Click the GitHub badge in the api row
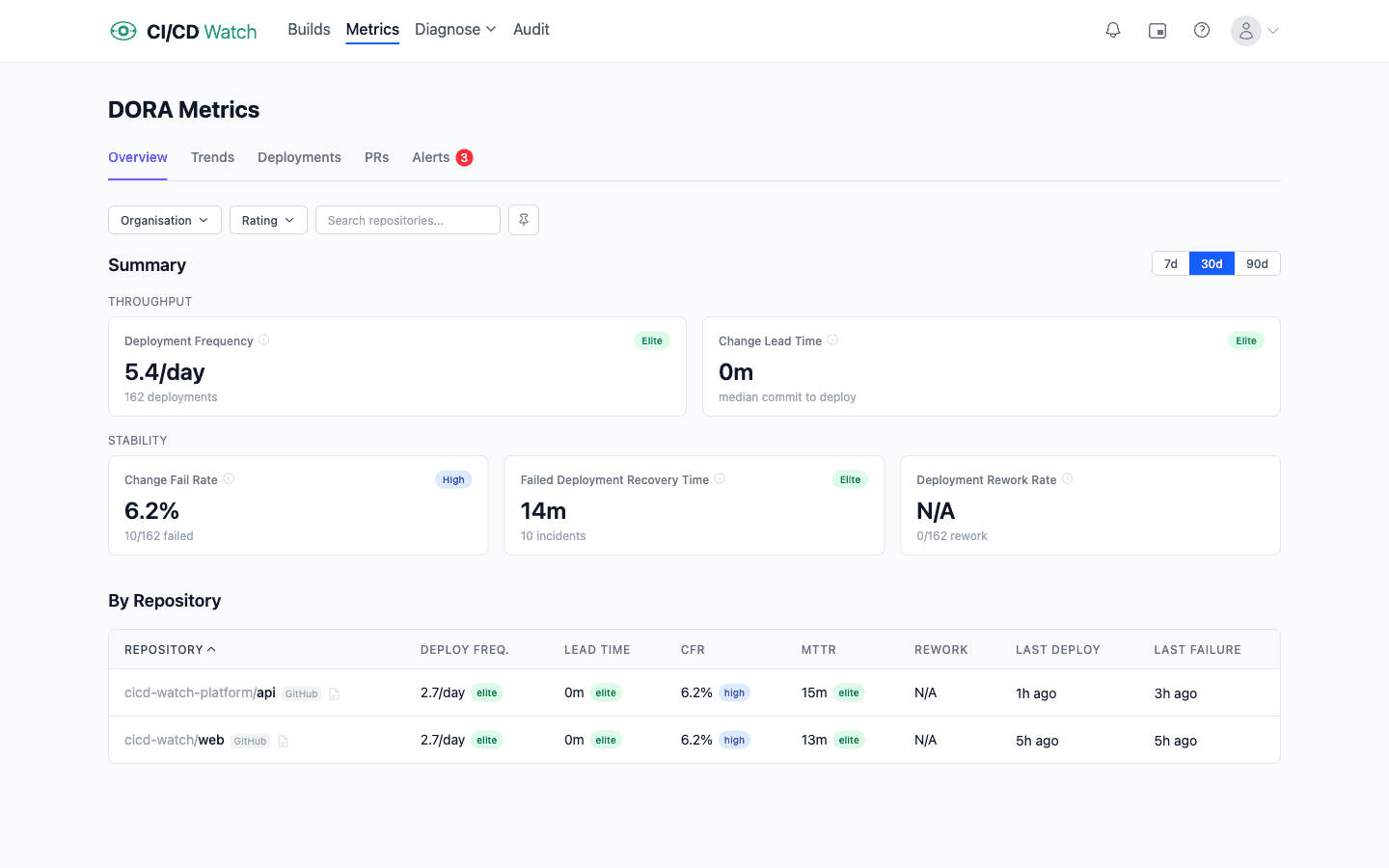 point(302,693)
